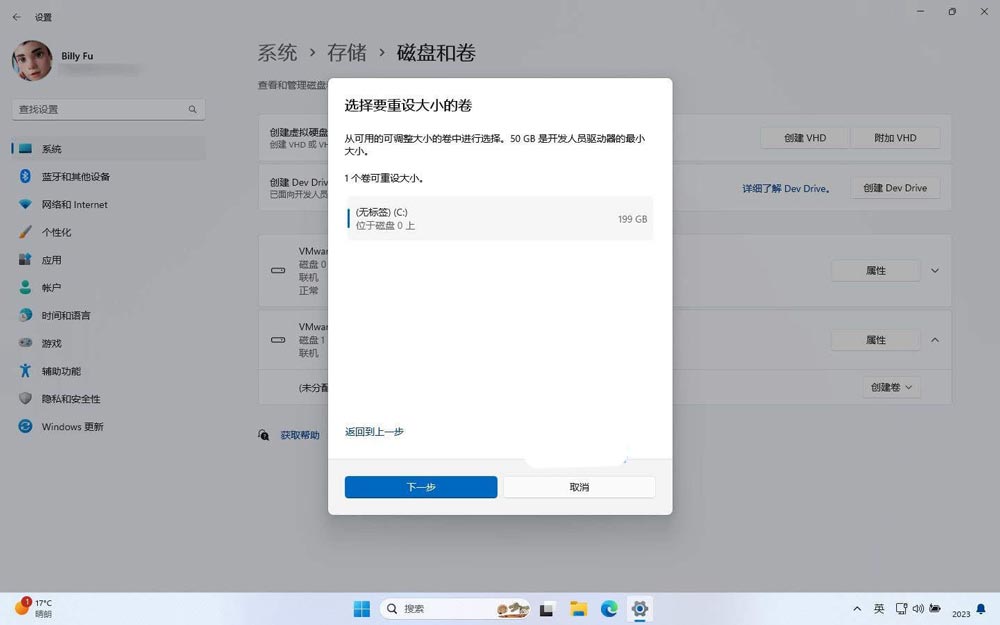Confirm volume selection with 下一步
This screenshot has height=625, width=1000.
click(420, 487)
